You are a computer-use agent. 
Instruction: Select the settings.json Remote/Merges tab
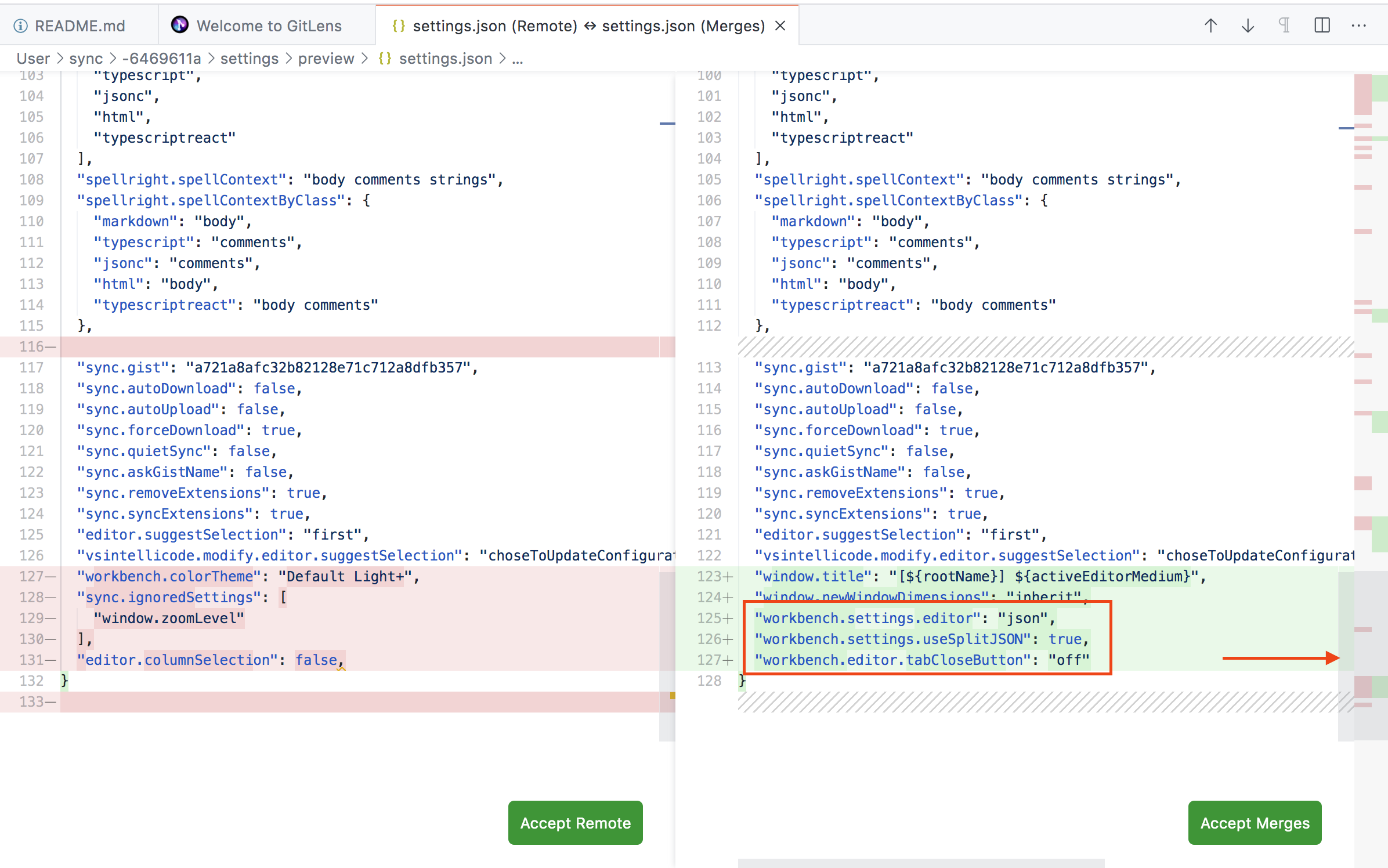587,26
